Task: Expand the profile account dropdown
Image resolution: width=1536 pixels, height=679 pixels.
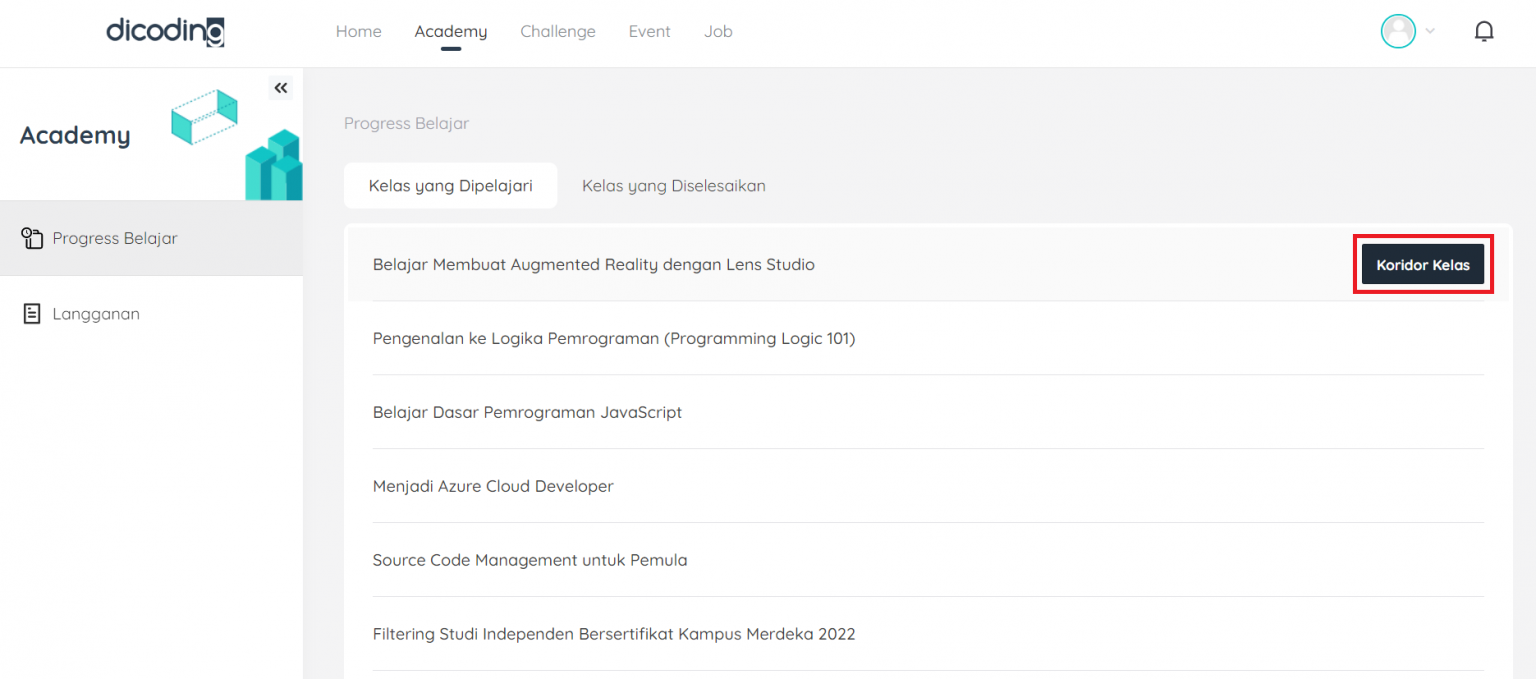Action: click(x=1430, y=31)
